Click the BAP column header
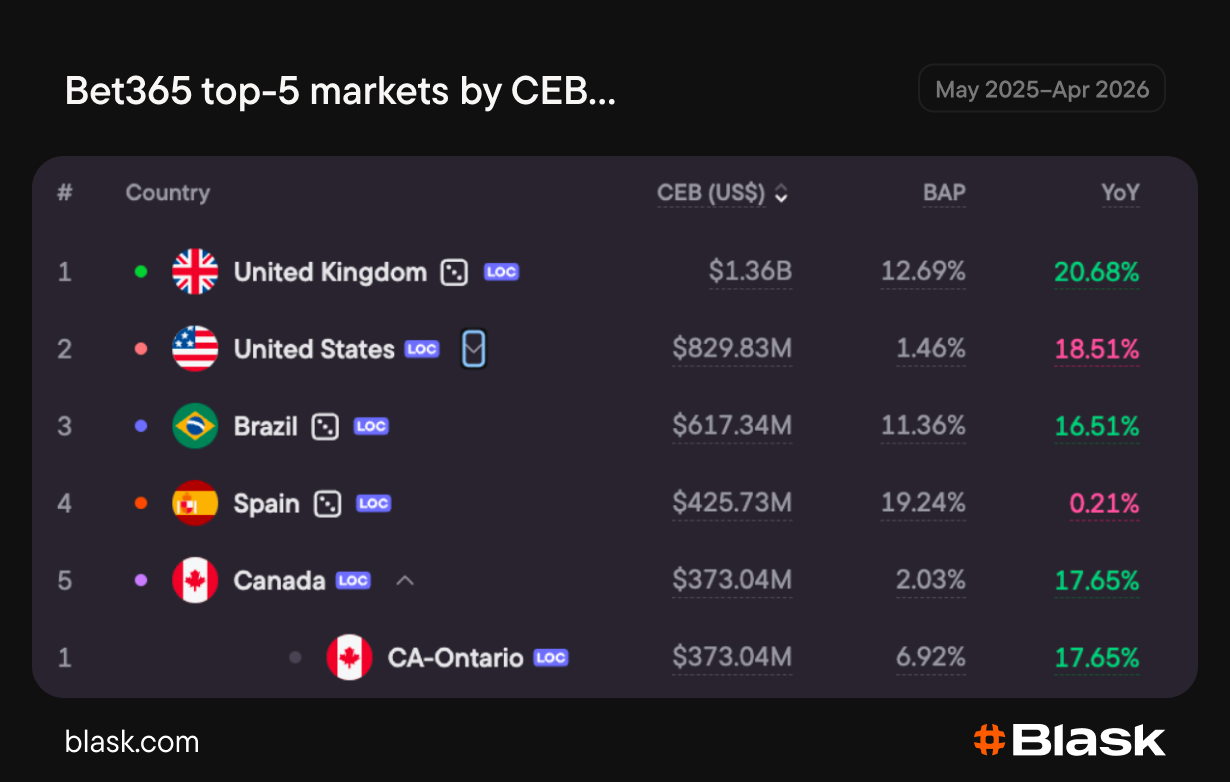 944,193
